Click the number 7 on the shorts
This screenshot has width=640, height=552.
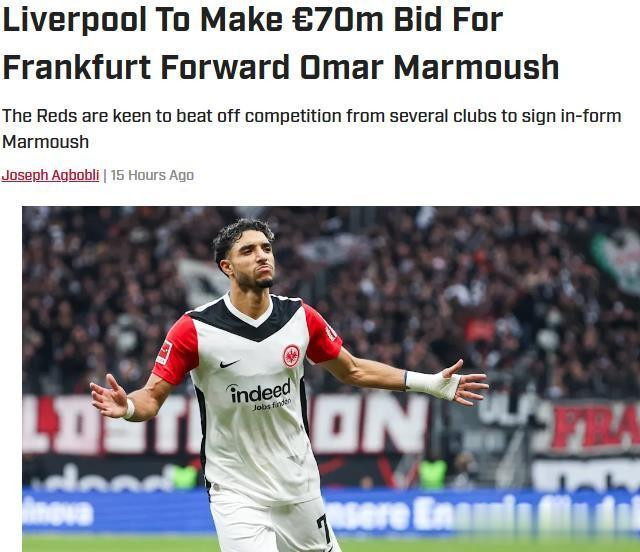point(324,529)
